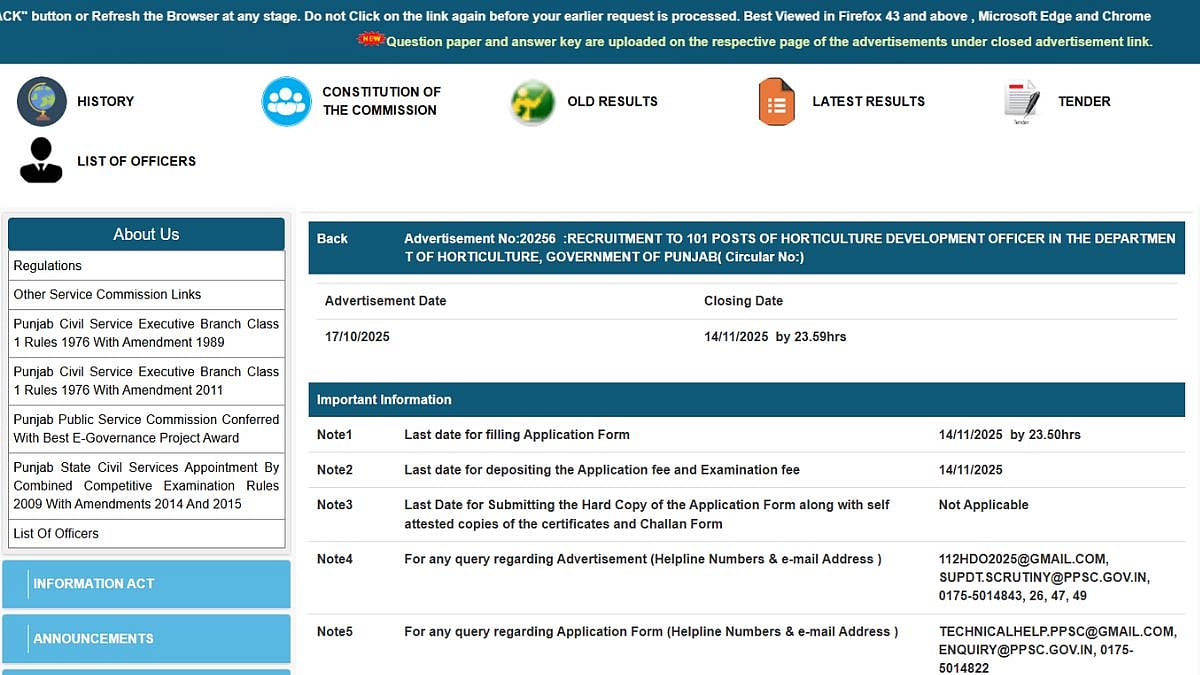
Task: Open Other Service Commission Links
Action: [107, 295]
